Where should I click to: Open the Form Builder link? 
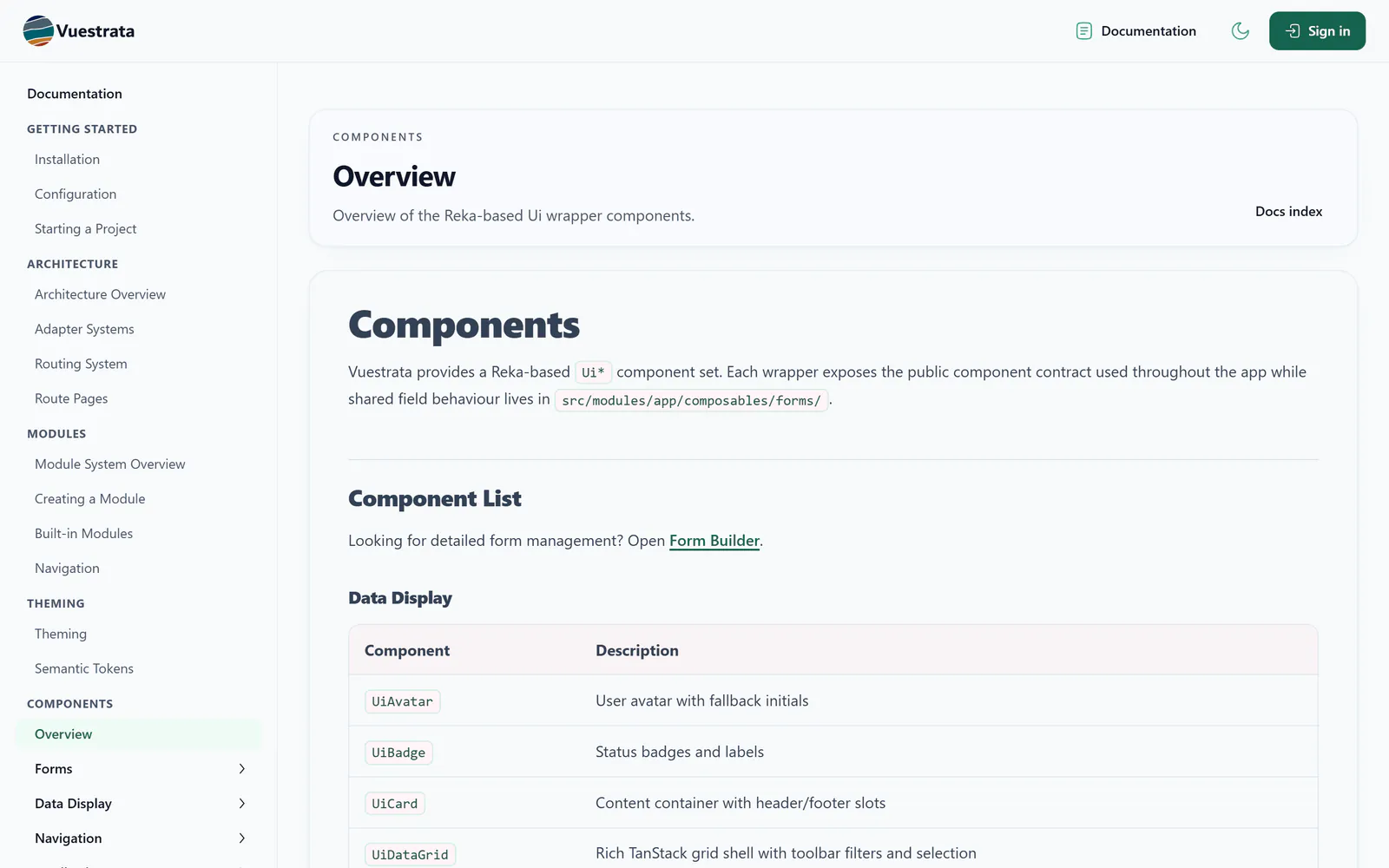click(714, 541)
